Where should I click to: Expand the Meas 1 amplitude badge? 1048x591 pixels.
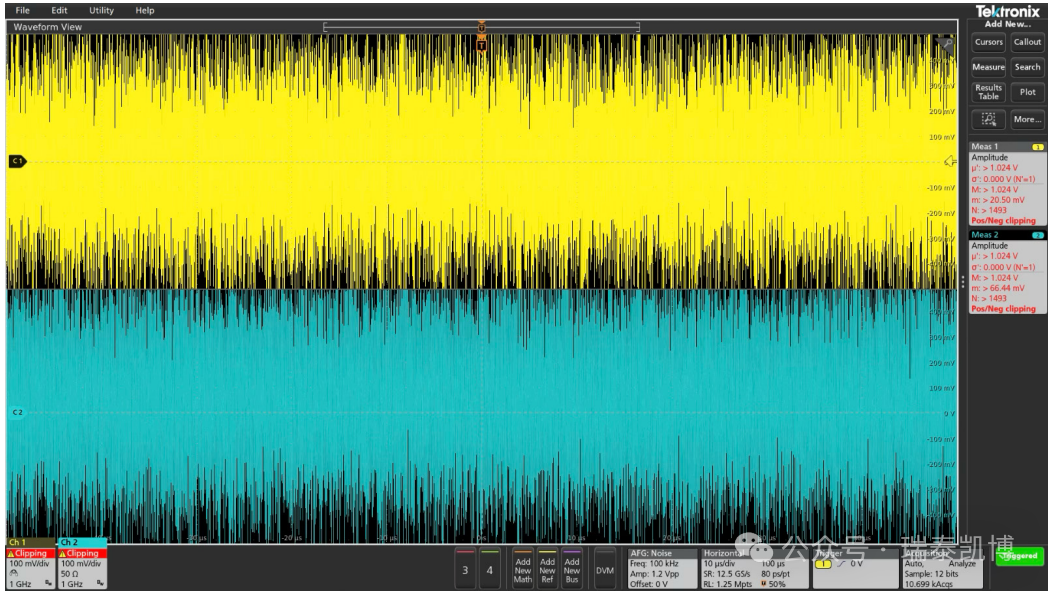pyautogui.click(x=1007, y=185)
